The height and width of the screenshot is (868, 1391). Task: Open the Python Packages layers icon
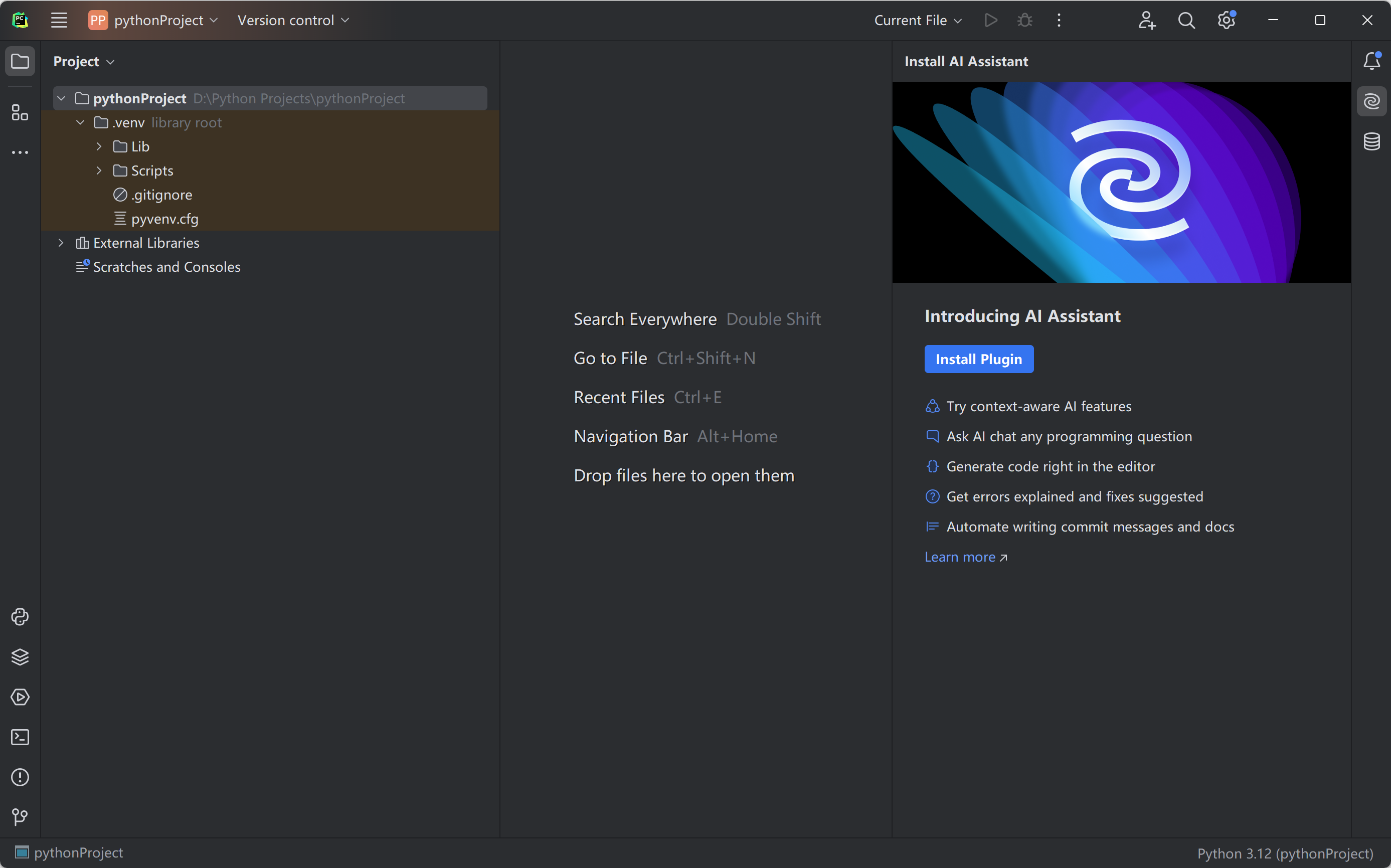20,657
